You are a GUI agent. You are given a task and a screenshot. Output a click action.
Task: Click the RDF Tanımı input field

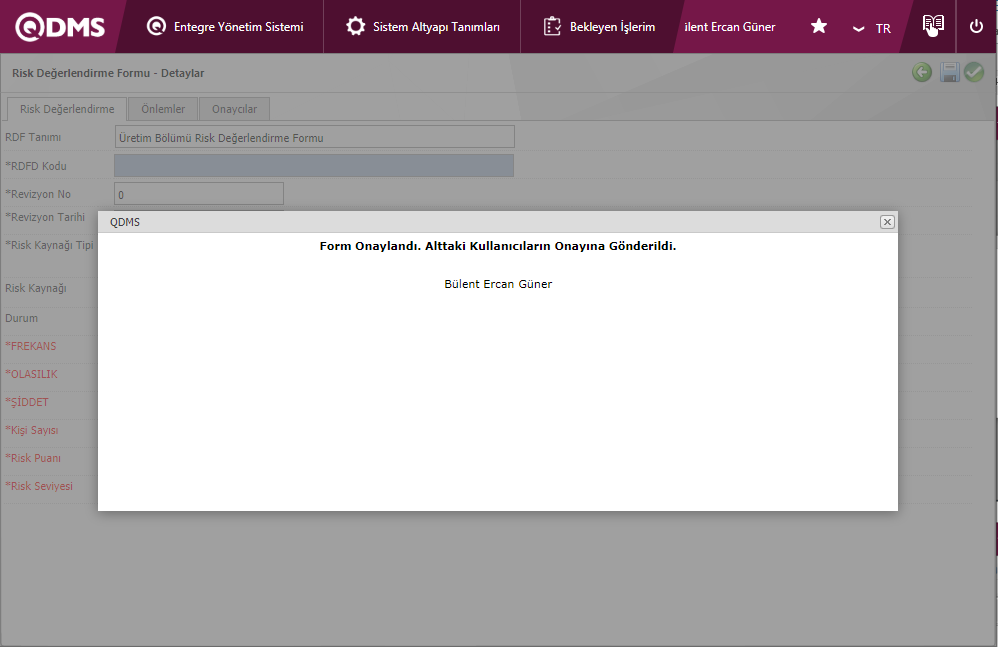click(x=314, y=137)
